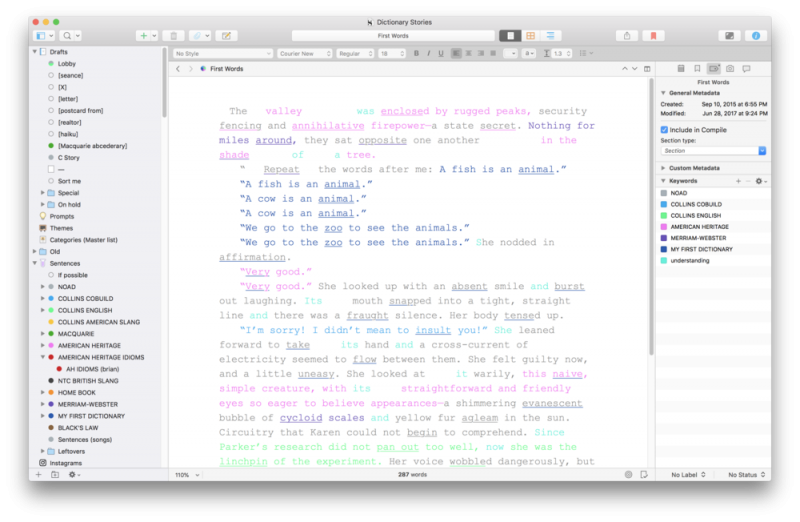Toggle Include in Compile checkbox
The image size is (800, 522).
(664, 130)
